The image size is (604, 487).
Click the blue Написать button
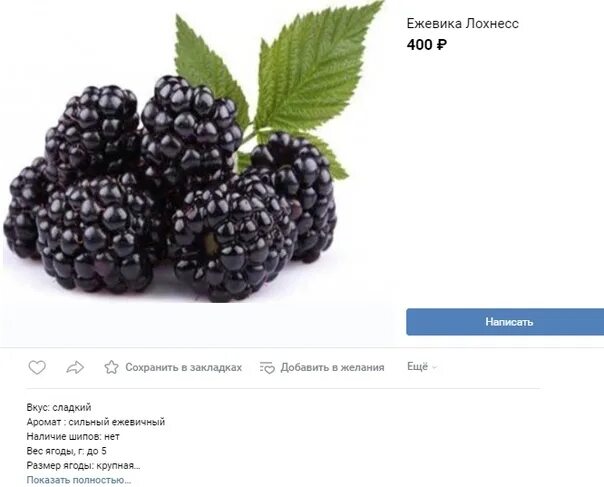(x=505, y=322)
